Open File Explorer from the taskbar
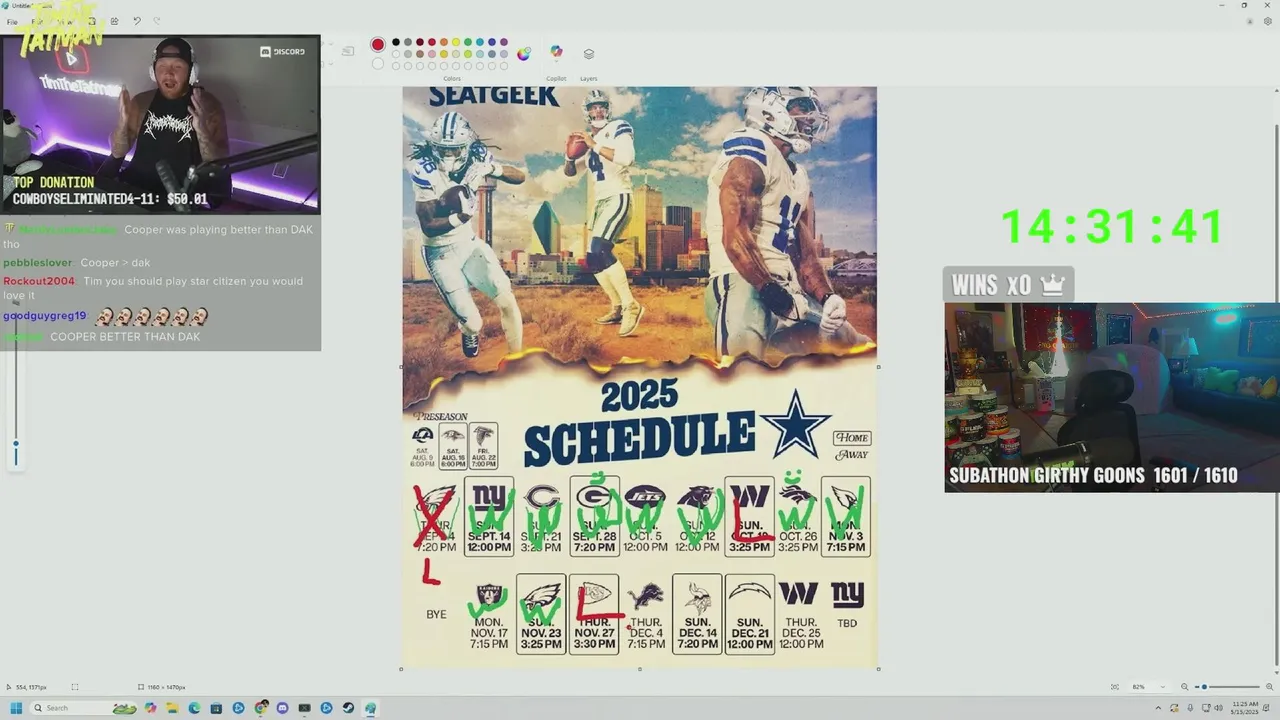1280x720 pixels. pos(172,708)
